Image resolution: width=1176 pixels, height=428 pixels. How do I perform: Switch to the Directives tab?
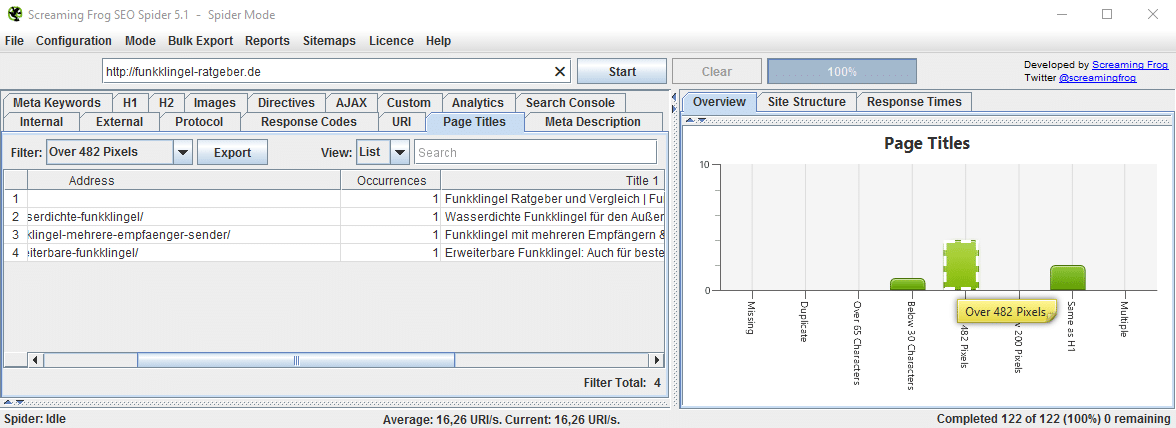pos(286,103)
